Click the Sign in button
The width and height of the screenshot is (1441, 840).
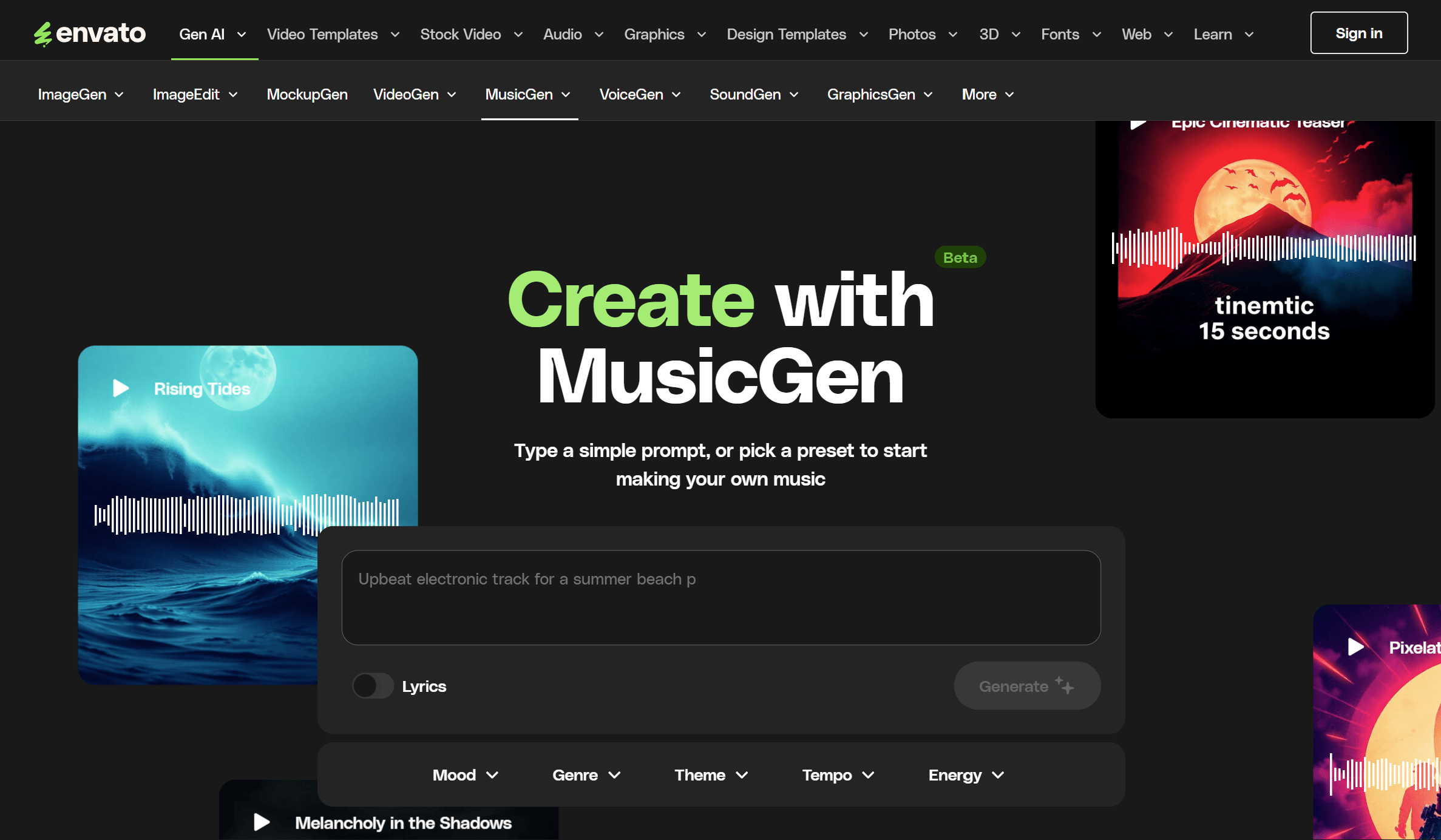click(1359, 33)
